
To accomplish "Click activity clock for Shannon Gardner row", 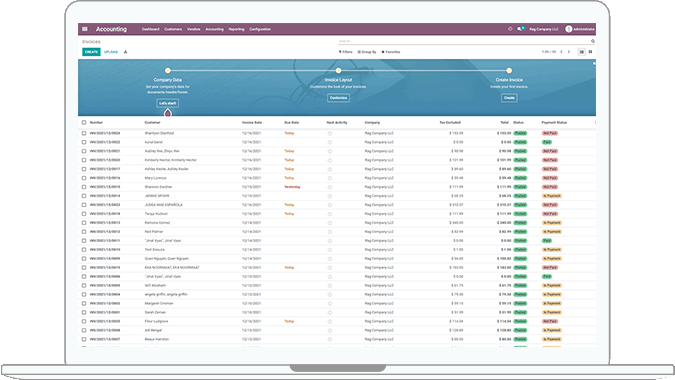I will [x=330, y=187].
